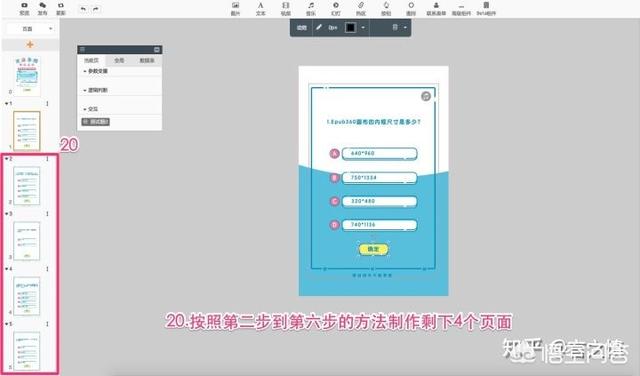Select the pink C option circle
The width and height of the screenshot is (640, 376).
335,201
